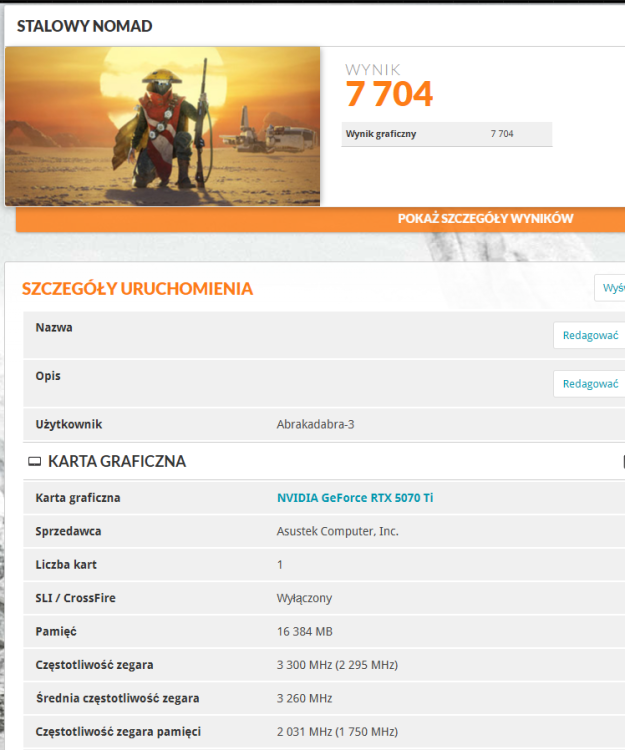Click the Użytkownik label
The height and width of the screenshot is (750, 625).
point(69,424)
